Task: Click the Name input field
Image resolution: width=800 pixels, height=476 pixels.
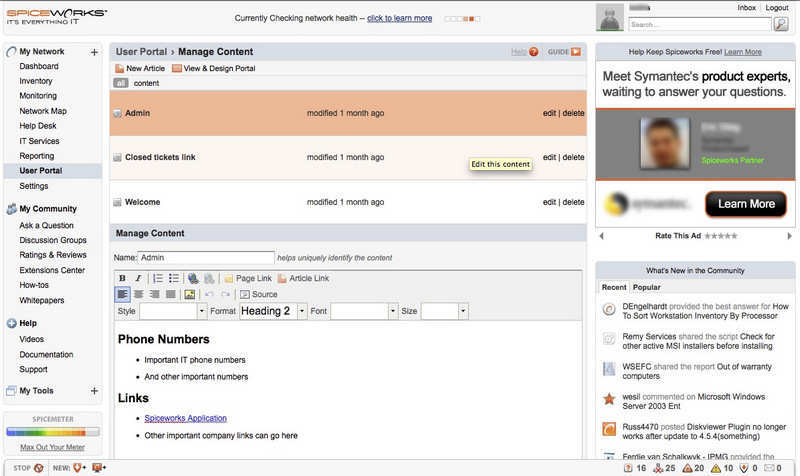Action: (x=205, y=257)
